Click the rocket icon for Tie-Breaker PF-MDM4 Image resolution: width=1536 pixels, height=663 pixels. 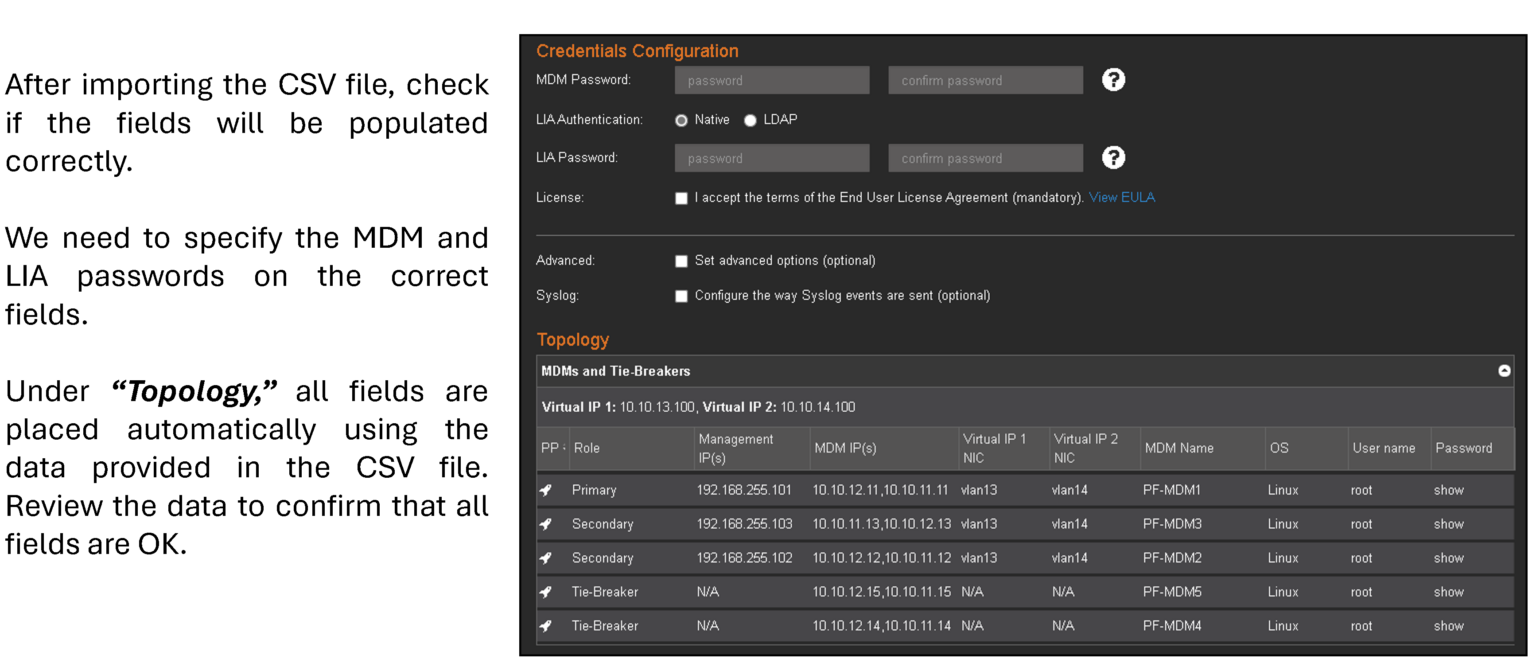545,626
